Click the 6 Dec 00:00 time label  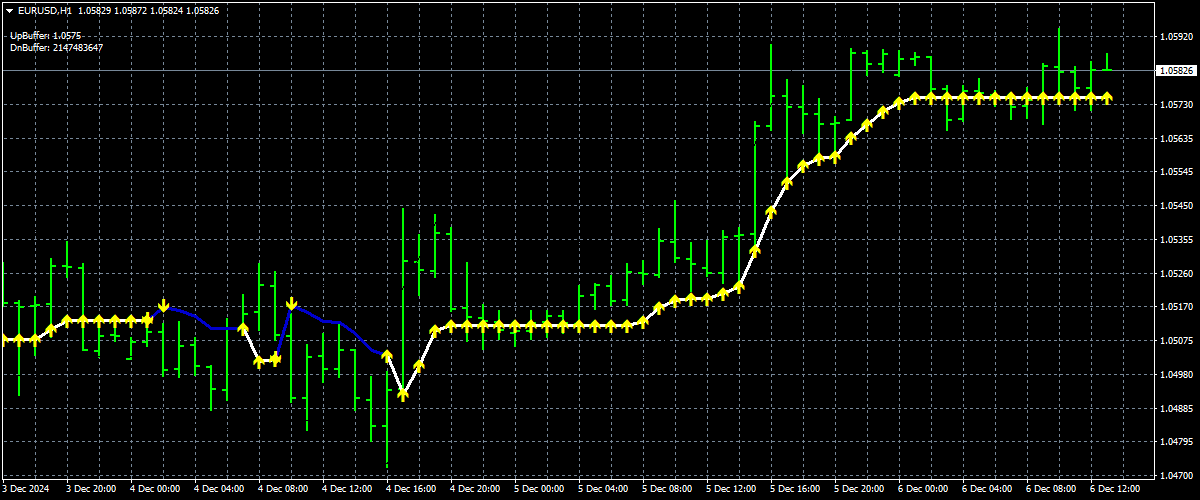pos(923,490)
